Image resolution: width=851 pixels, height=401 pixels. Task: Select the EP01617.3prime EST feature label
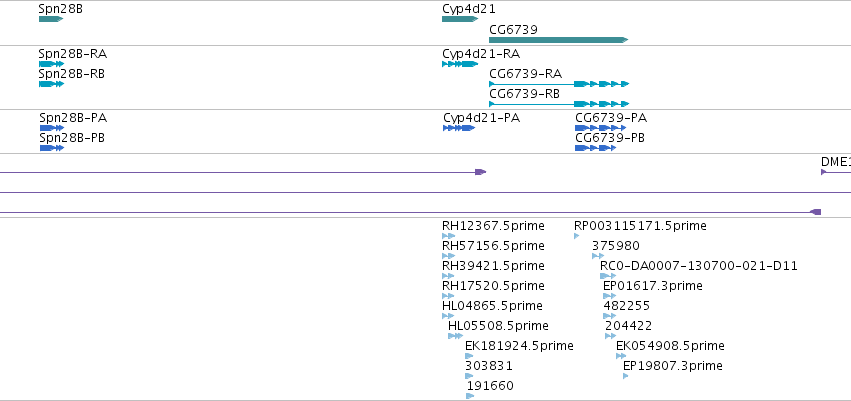[653, 286]
